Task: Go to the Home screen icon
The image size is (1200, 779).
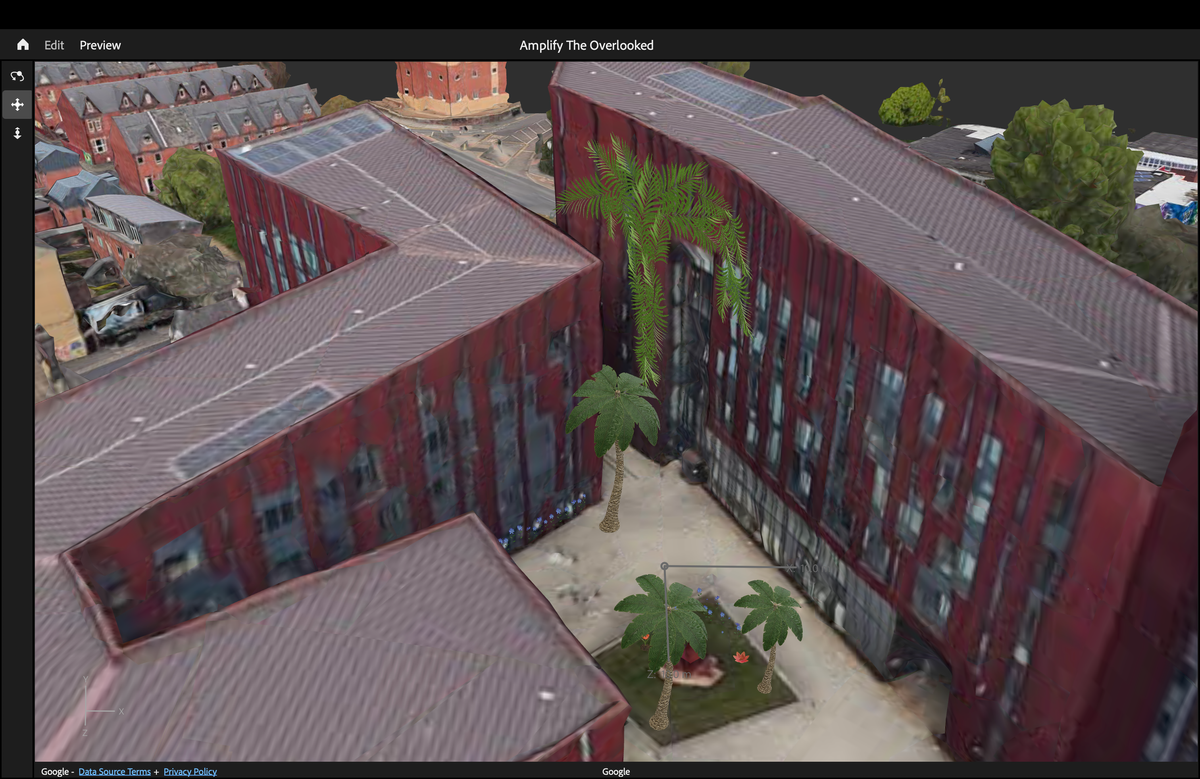Action: click(23, 45)
